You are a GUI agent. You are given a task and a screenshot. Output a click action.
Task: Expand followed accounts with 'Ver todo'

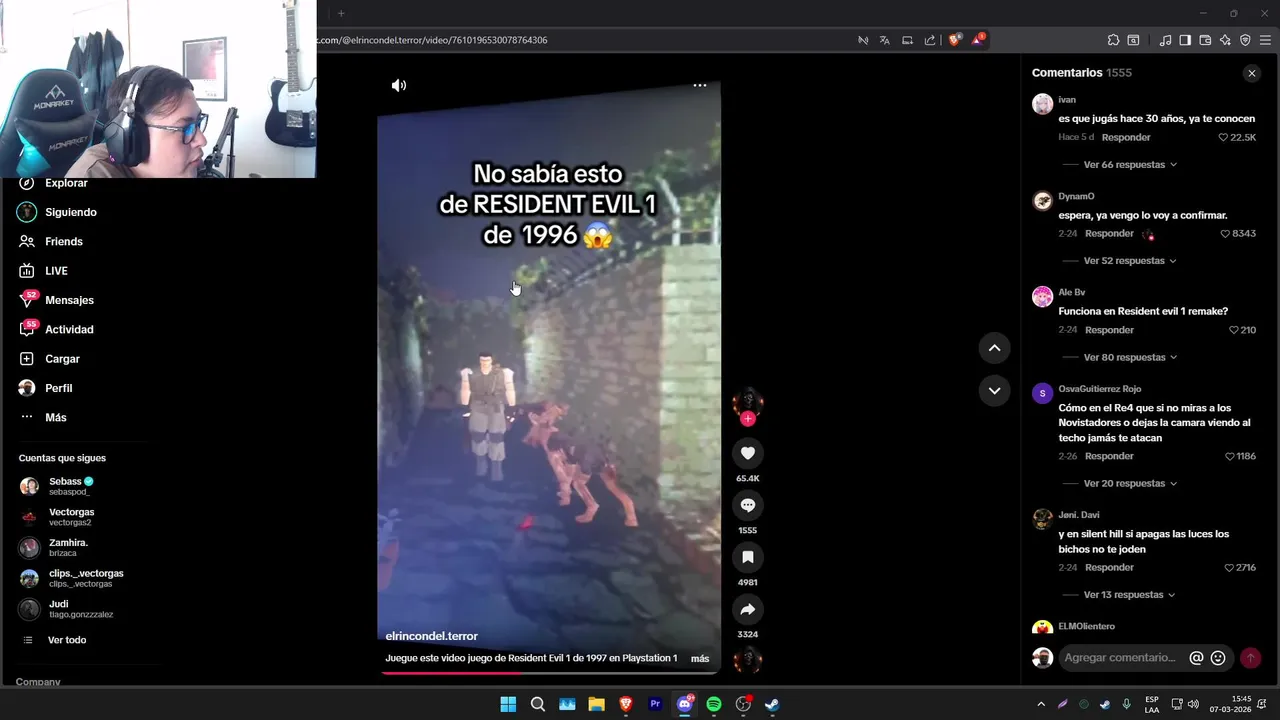tap(67, 640)
